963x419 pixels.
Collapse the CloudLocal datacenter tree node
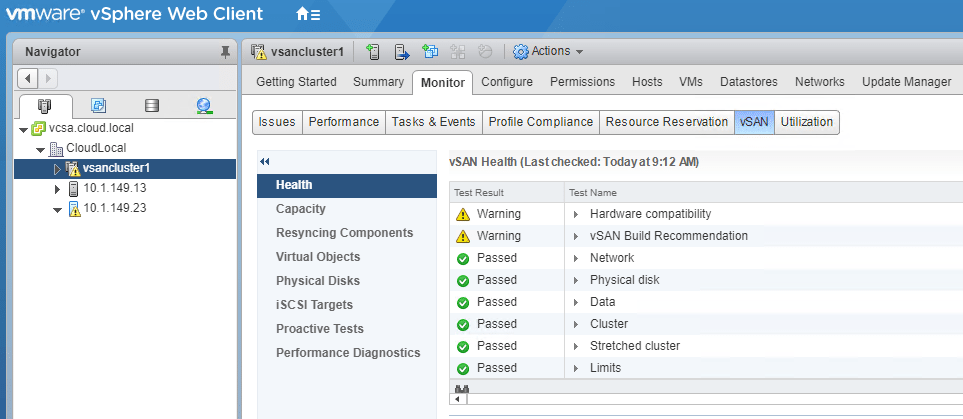pos(40,149)
